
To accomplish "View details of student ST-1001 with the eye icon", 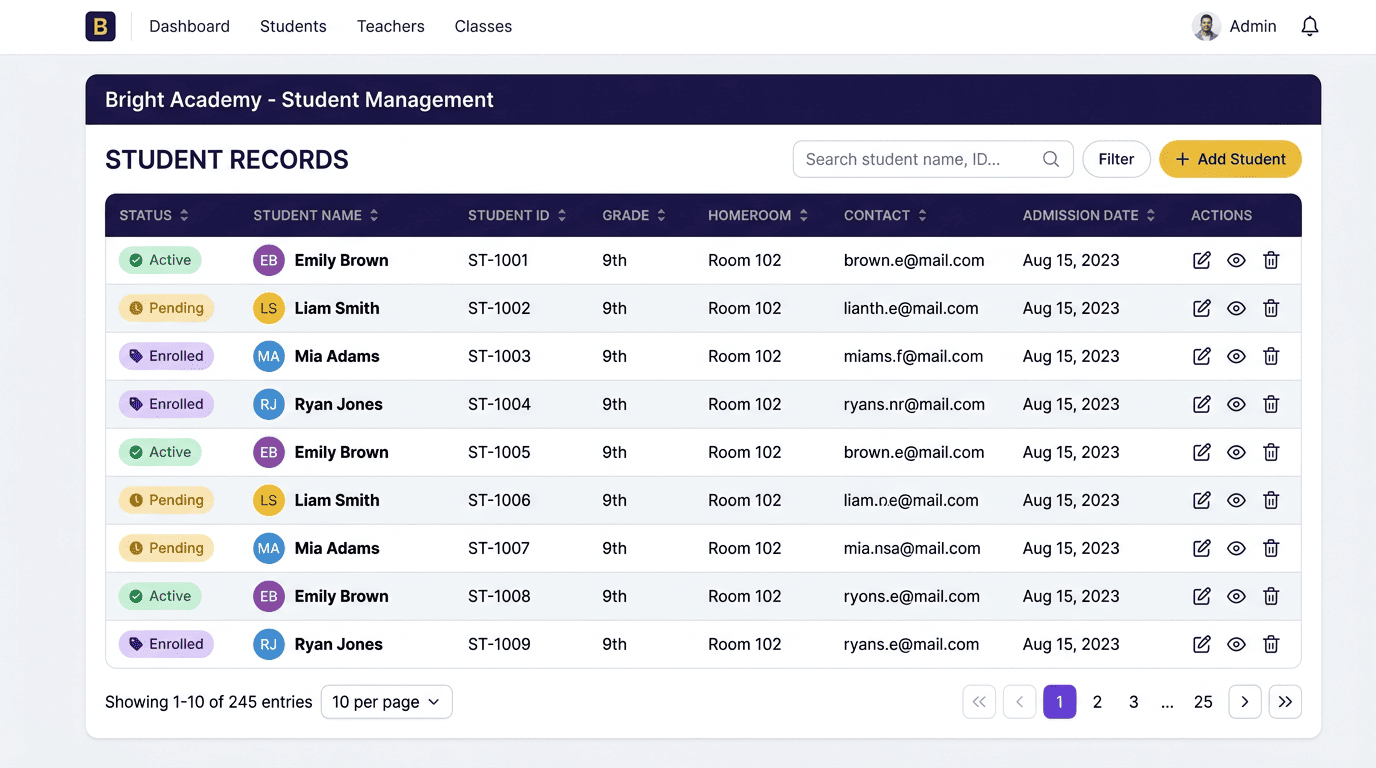I will [x=1236, y=260].
